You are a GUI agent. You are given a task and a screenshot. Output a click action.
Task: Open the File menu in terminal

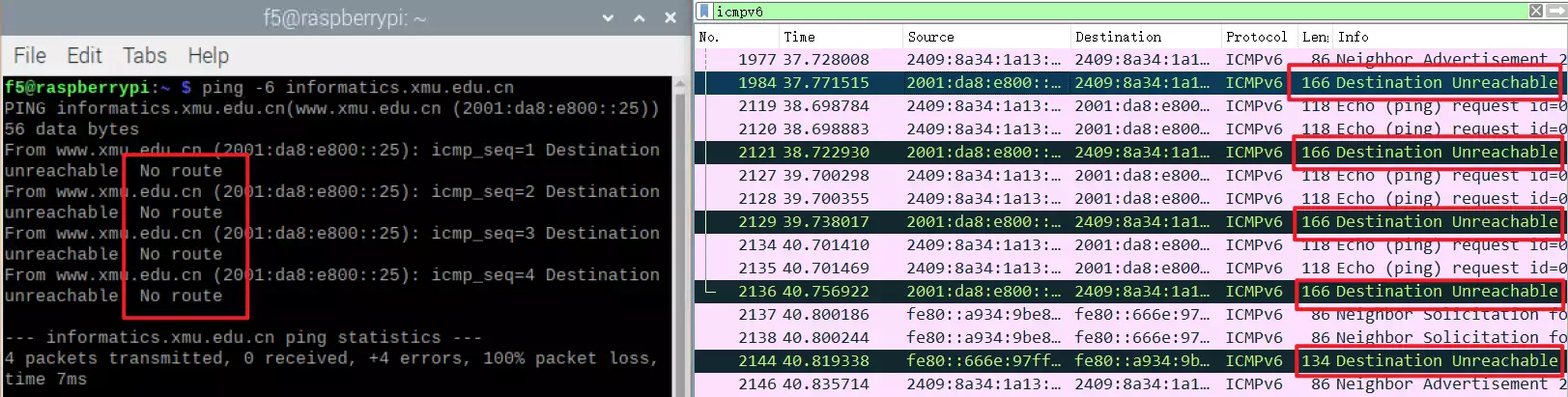30,56
